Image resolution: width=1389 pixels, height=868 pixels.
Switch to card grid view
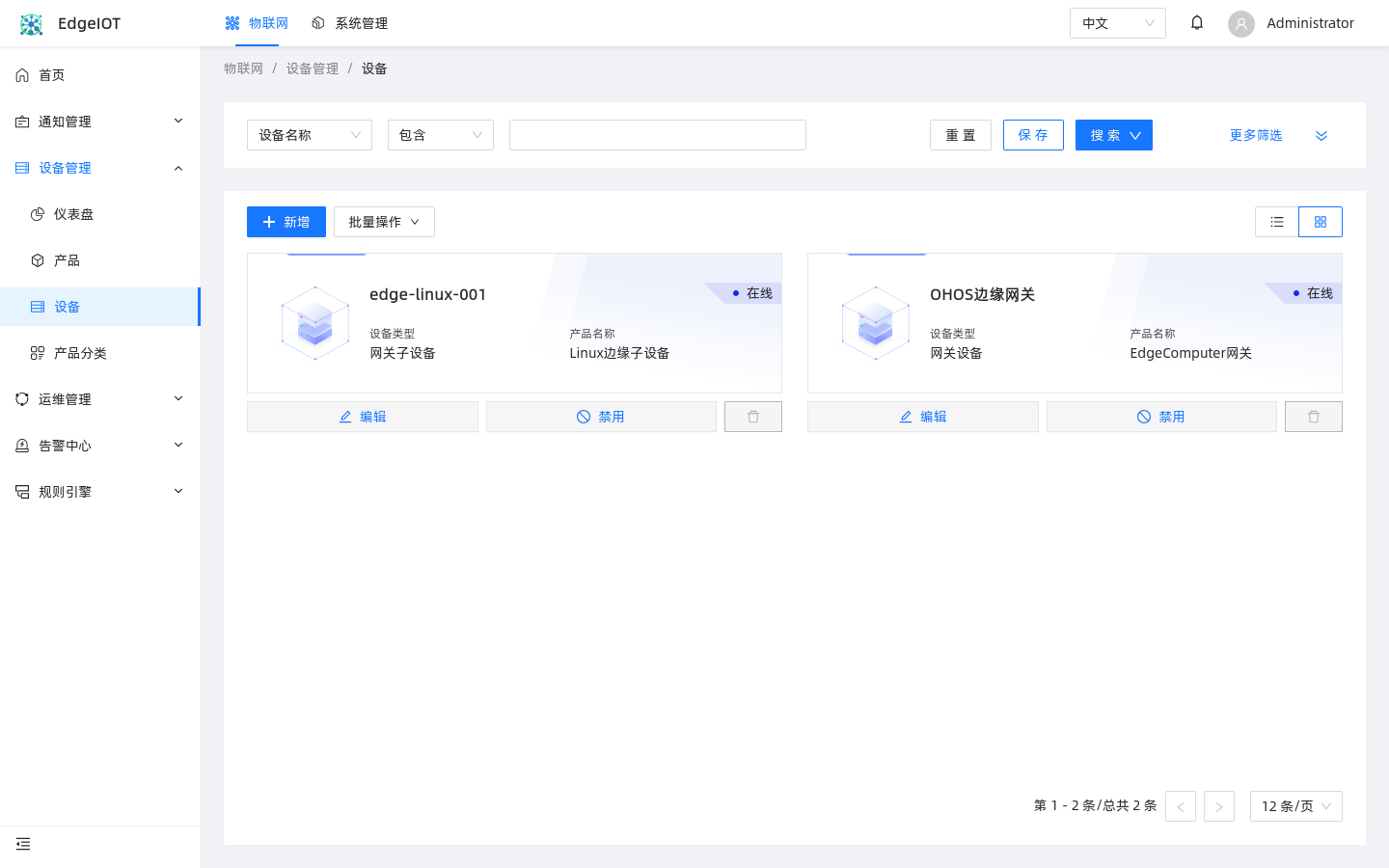[x=1321, y=222]
